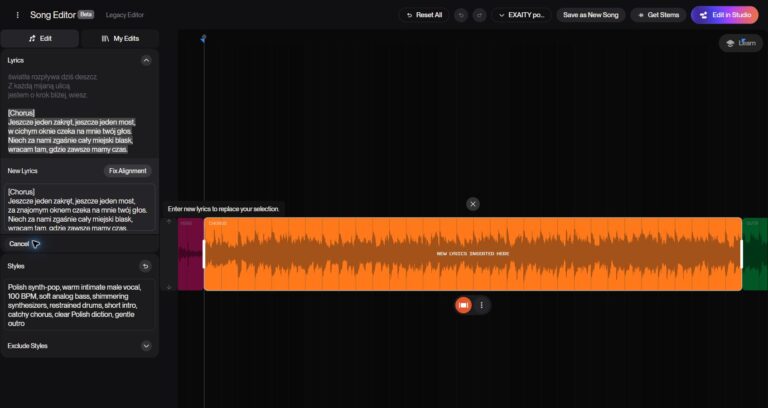Undo the last edit
The image size is (768, 408).
point(461,15)
